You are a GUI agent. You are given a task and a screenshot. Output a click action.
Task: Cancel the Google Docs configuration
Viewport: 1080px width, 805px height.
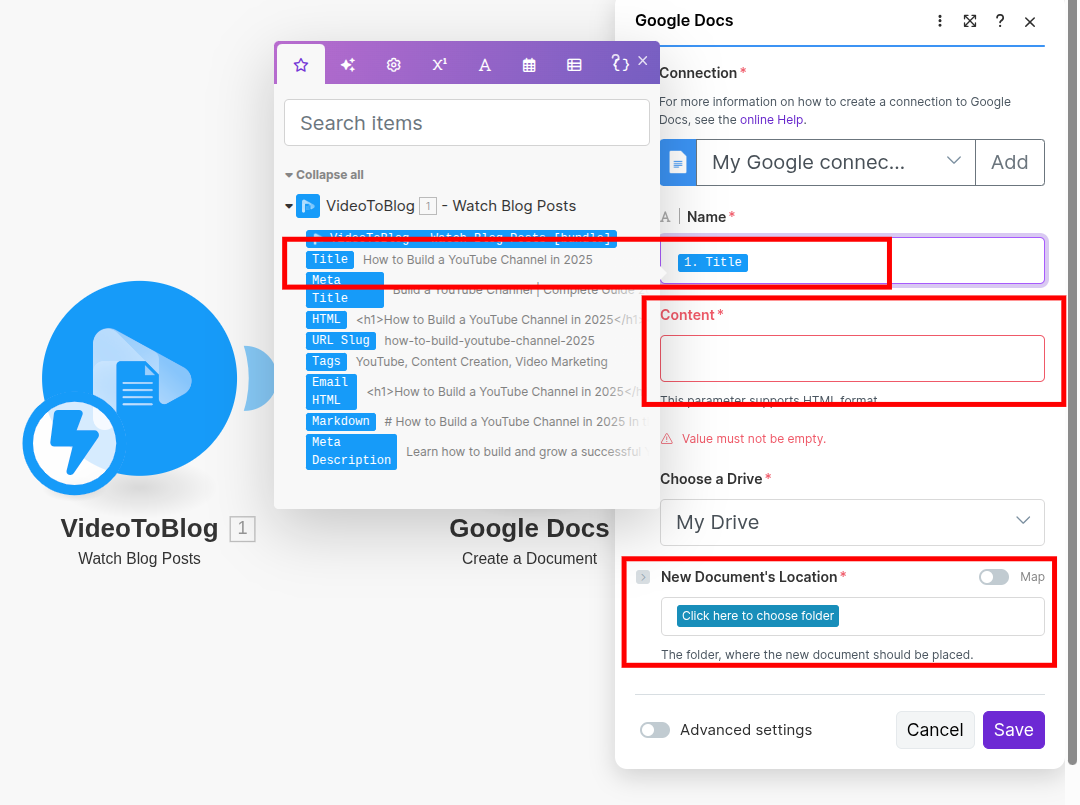point(935,730)
